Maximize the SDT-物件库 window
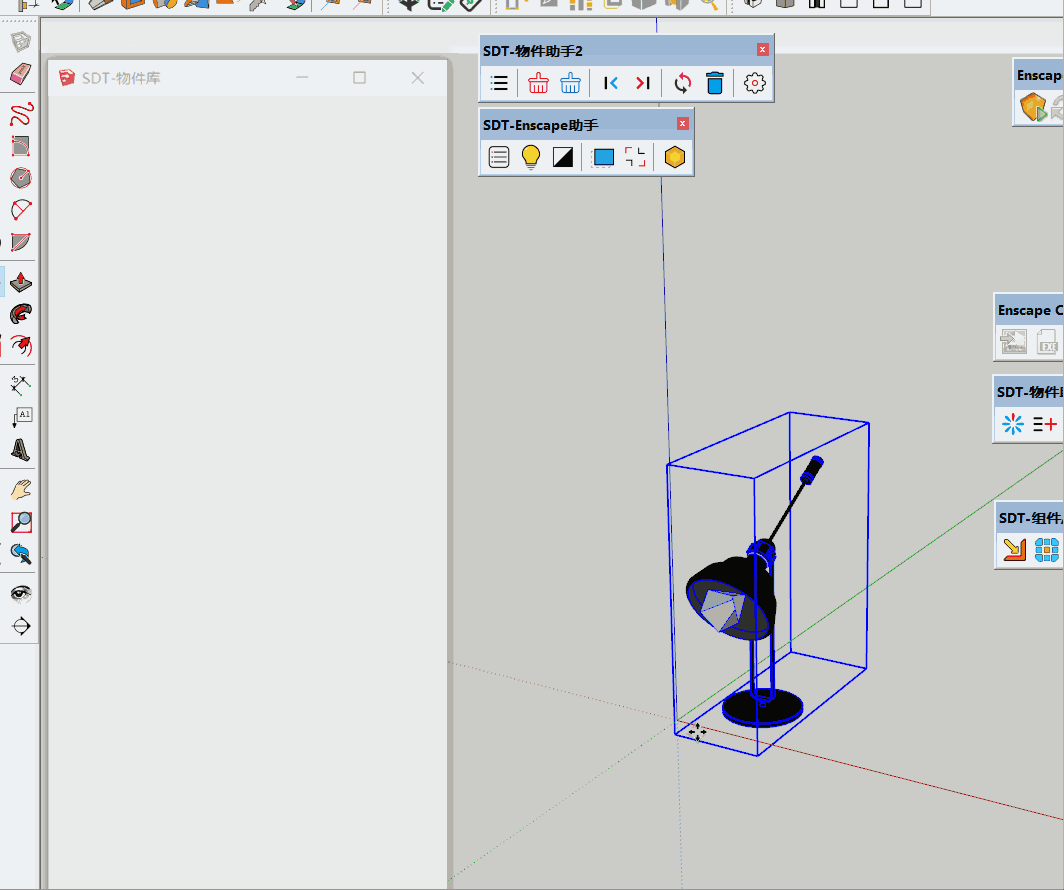 360,78
